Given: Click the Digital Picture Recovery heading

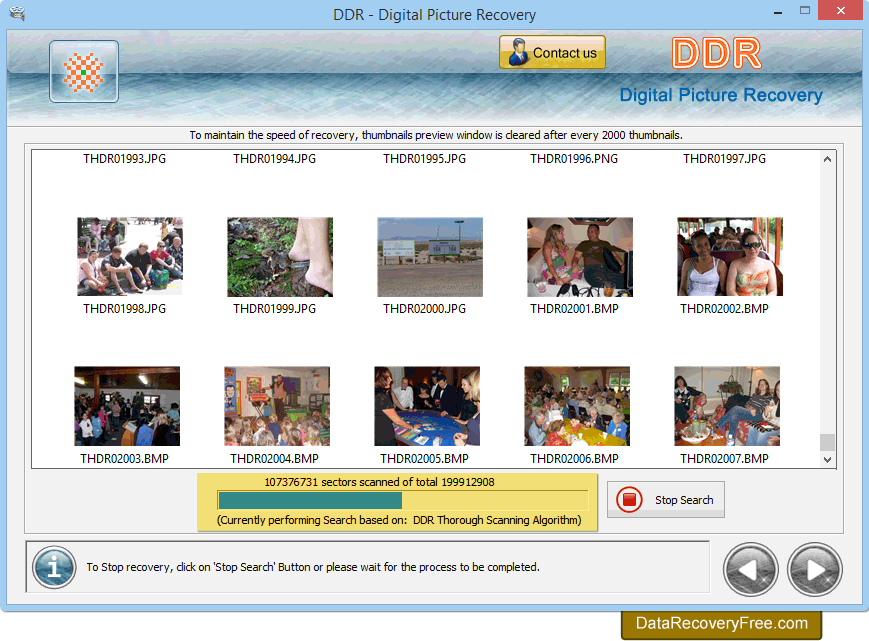Looking at the screenshot, I should [720, 95].
